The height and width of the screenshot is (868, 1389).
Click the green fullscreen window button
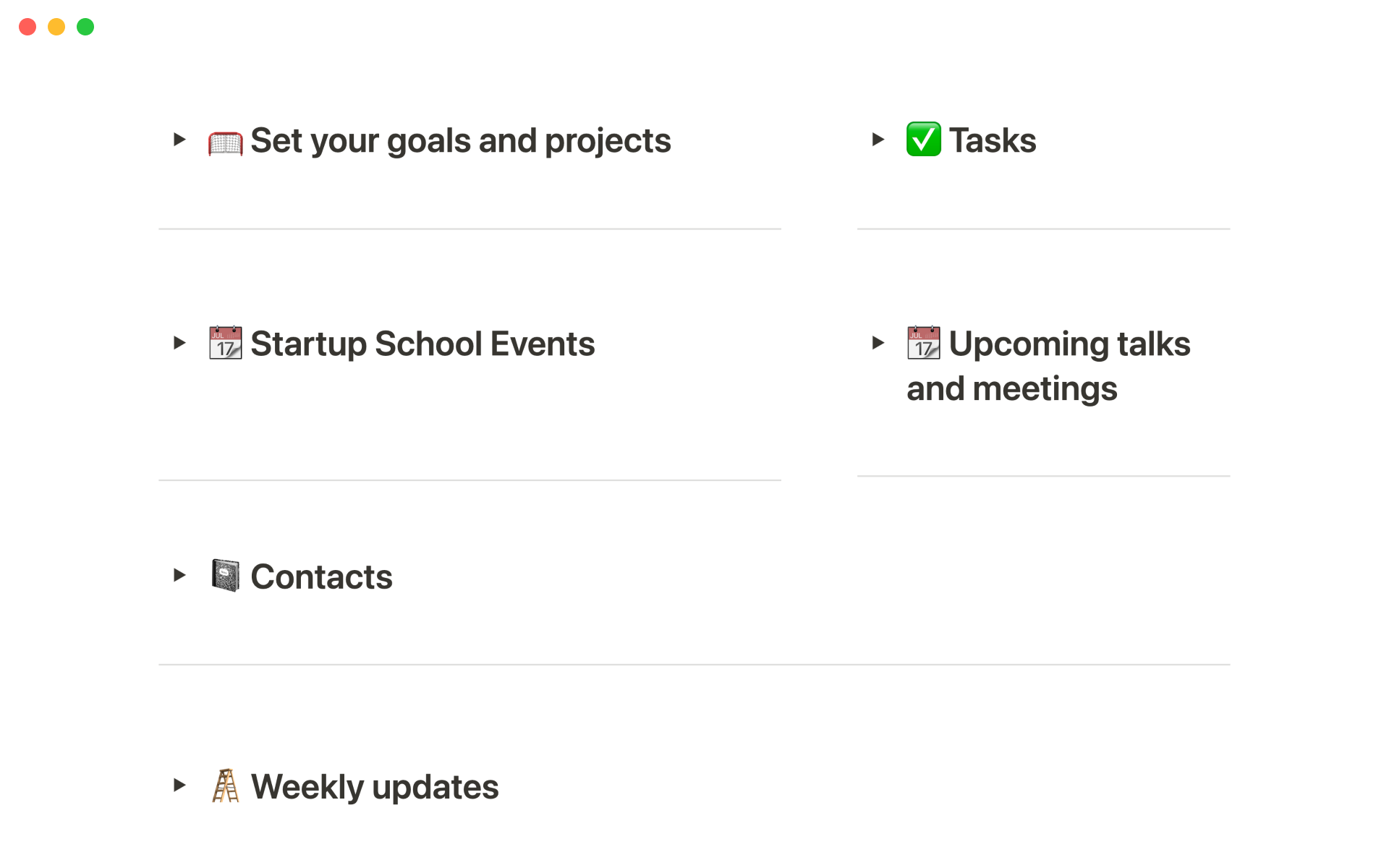click(x=85, y=27)
